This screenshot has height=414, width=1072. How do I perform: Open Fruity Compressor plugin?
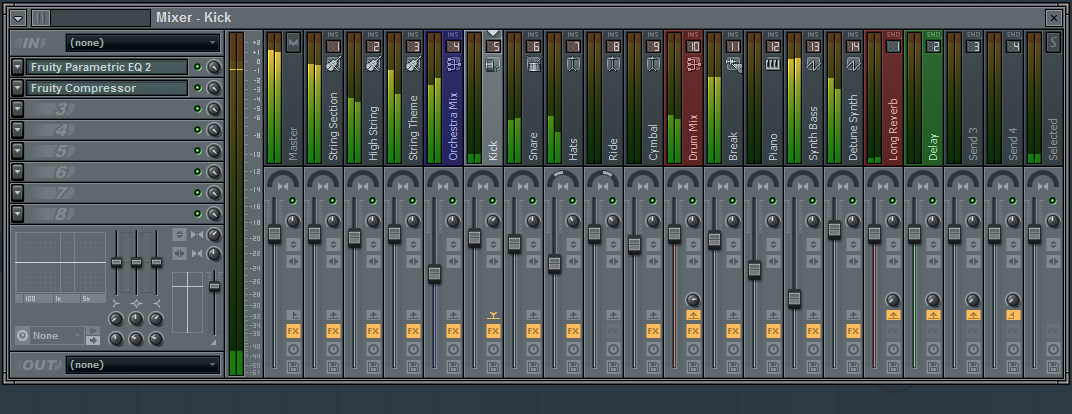(x=107, y=88)
